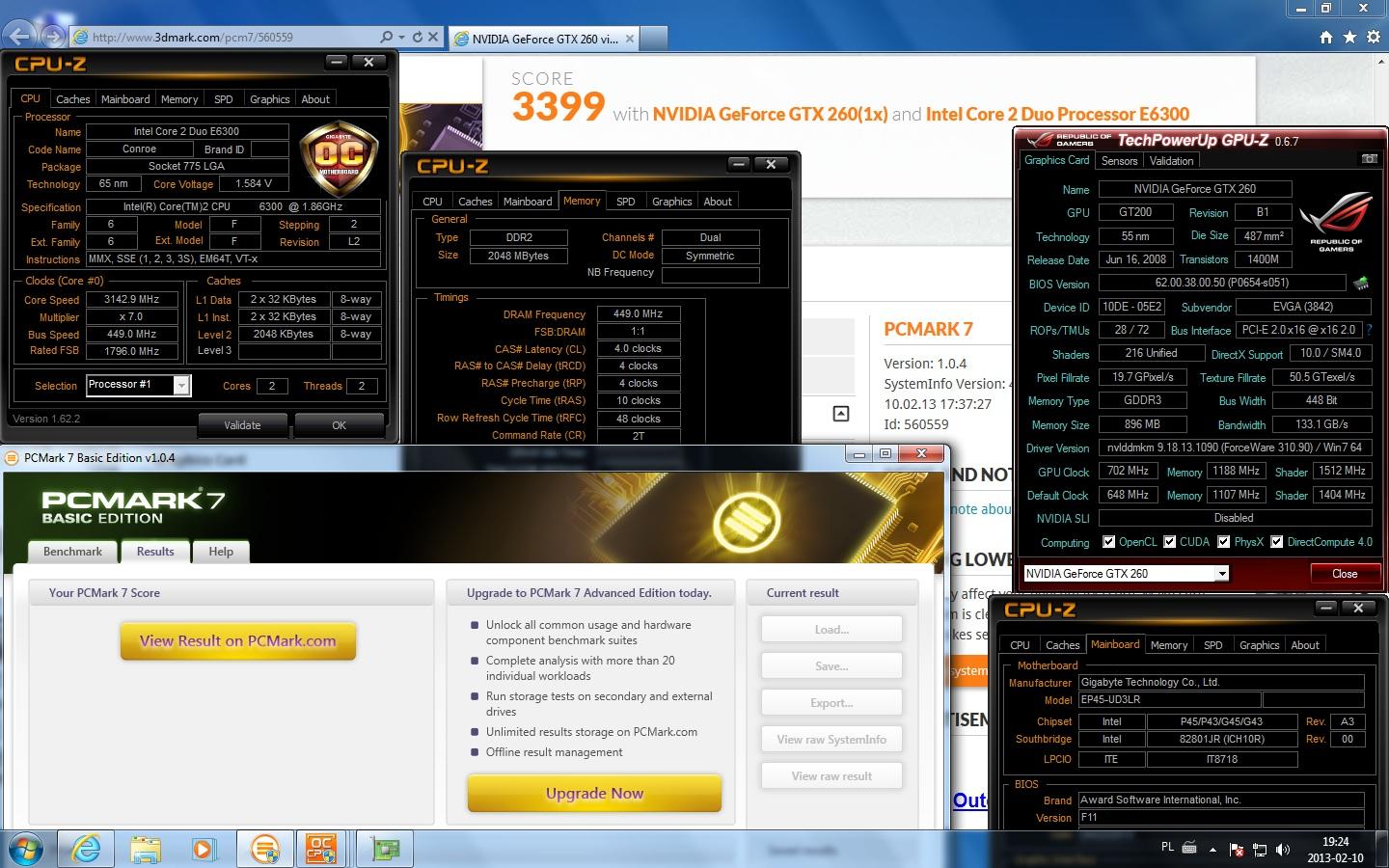Click the Action Center flag tray icon
The height and width of the screenshot is (868, 1389).
click(1237, 850)
